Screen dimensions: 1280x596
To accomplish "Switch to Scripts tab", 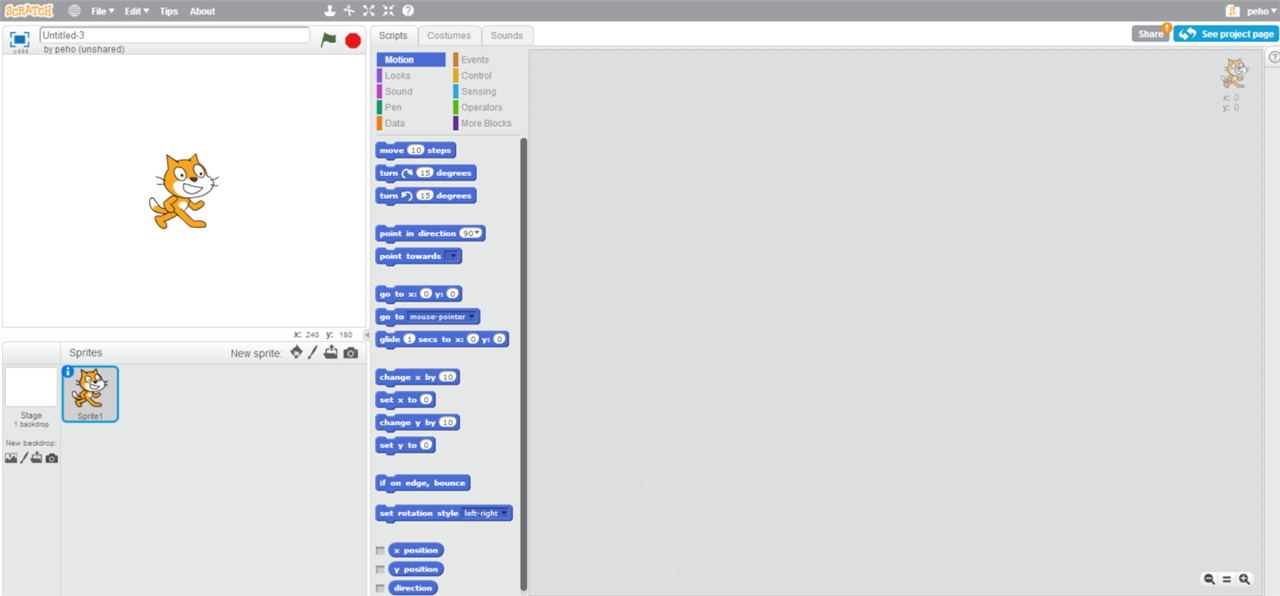I will point(393,35).
